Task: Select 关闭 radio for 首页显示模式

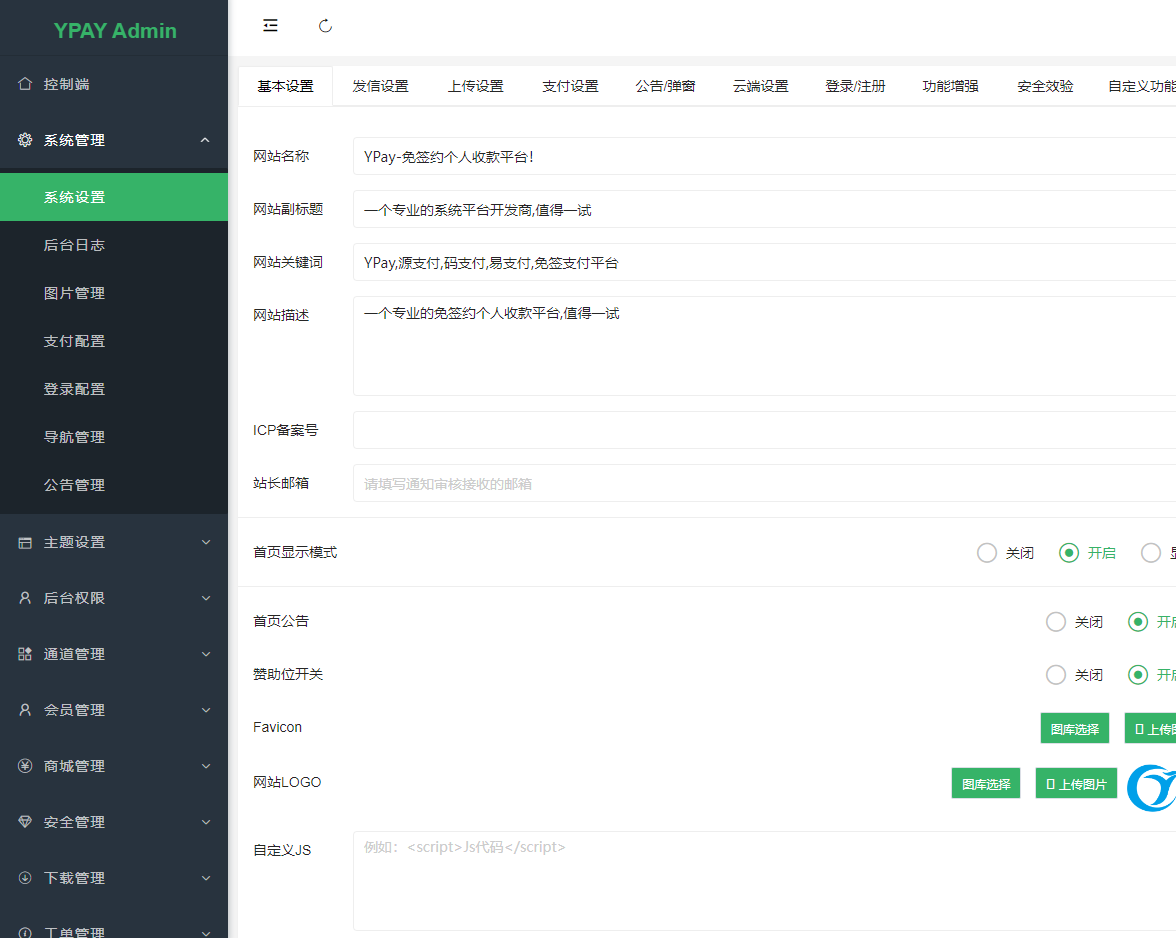Action: point(987,553)
